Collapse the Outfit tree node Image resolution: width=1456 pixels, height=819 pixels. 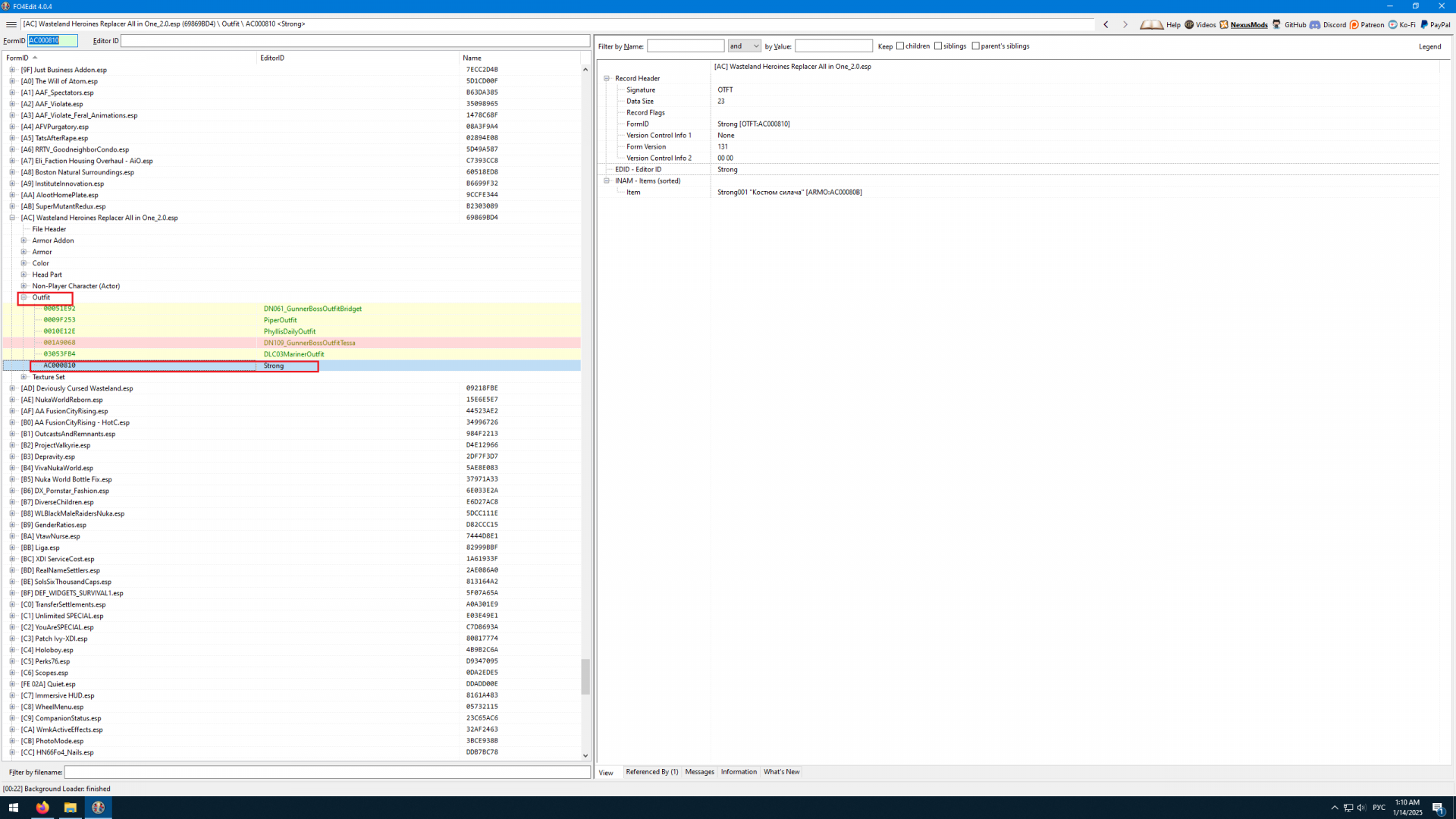[24, 297]
